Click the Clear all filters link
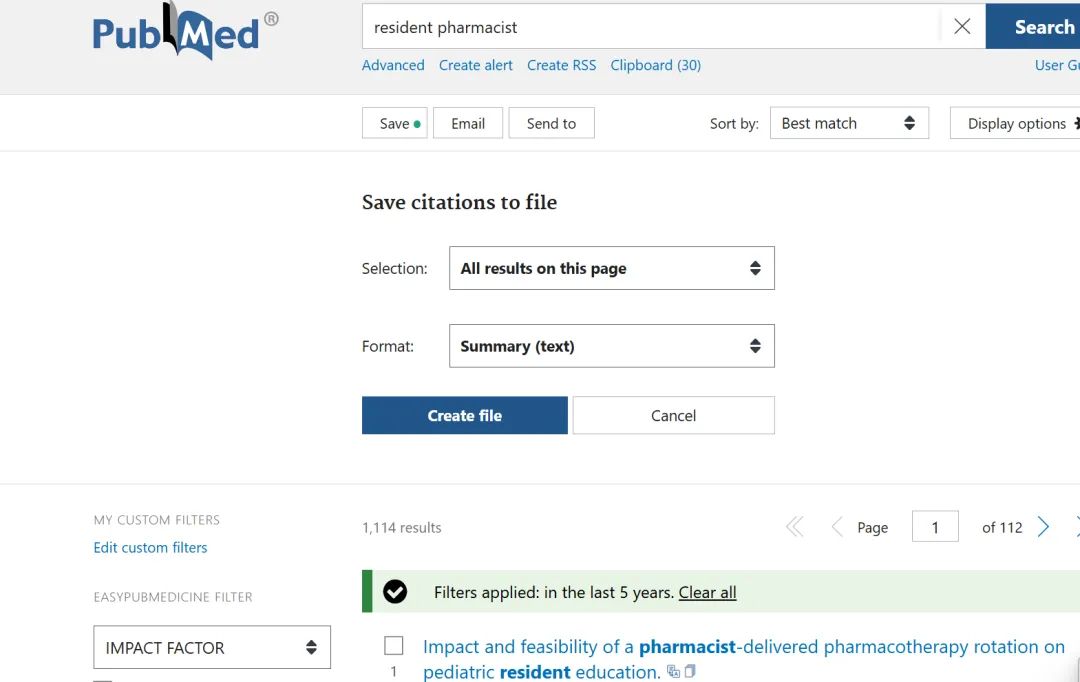The image size is (1080, 682). [707, 592]
